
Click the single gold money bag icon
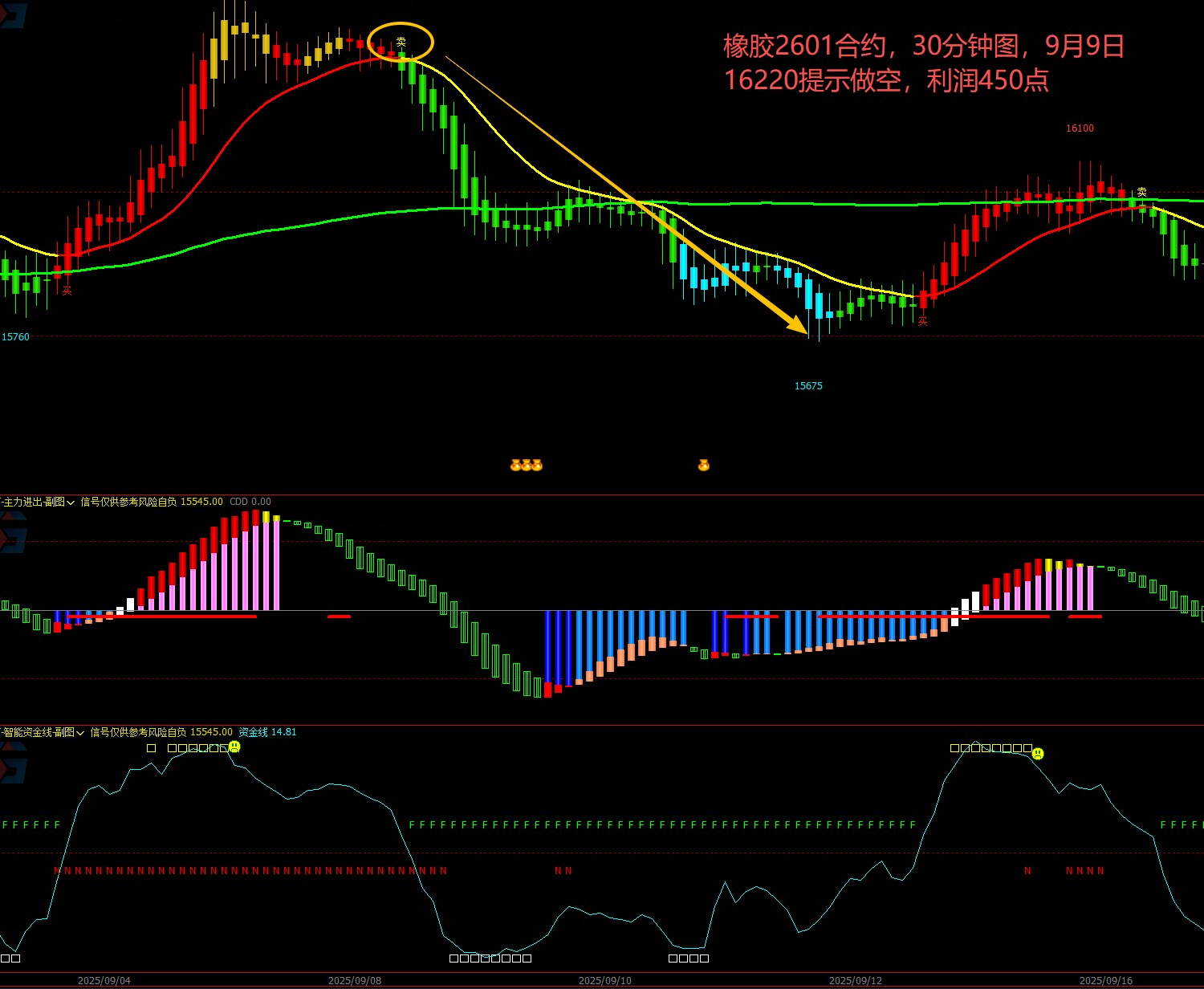click(703, 465)
